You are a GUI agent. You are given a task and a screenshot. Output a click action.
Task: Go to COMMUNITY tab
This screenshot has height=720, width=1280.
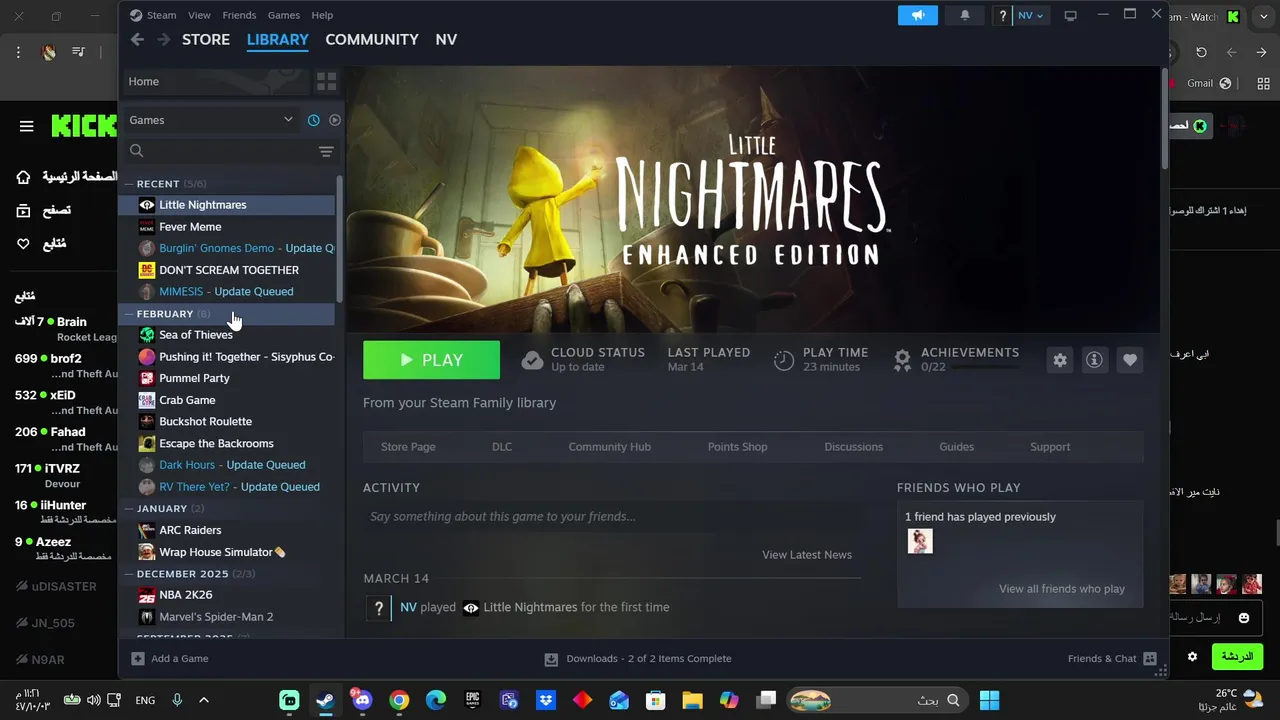[372, 39]
